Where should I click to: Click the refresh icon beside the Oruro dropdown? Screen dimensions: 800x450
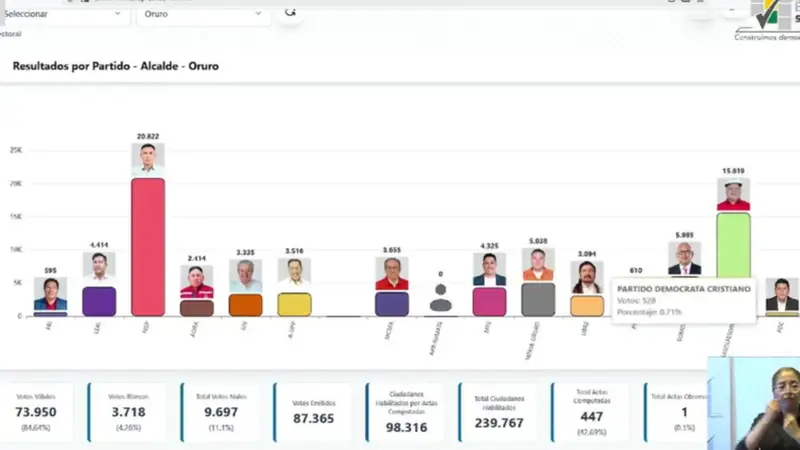tap(290, 13)
